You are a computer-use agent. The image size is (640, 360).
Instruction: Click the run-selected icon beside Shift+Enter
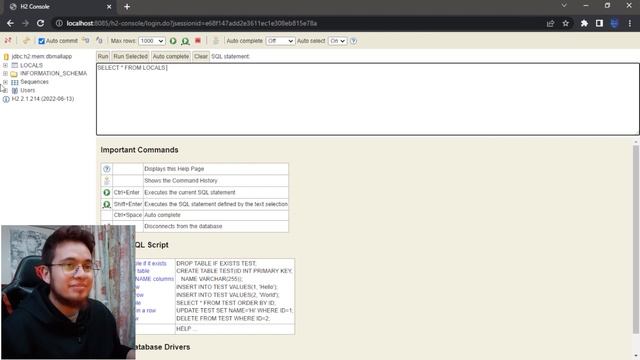coord(107,204)
